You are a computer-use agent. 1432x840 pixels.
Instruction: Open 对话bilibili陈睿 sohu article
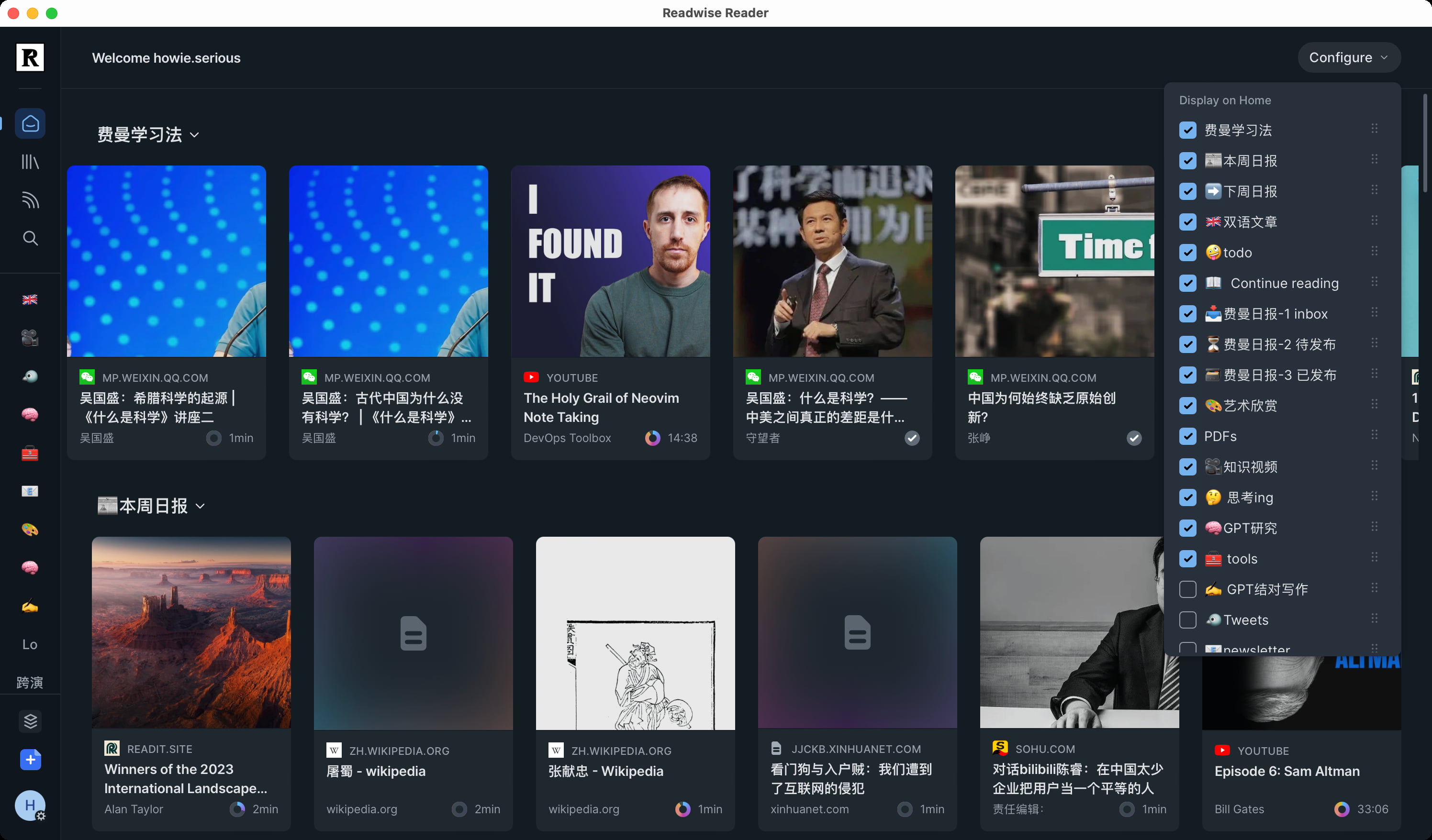click(x=1077, y=779)
